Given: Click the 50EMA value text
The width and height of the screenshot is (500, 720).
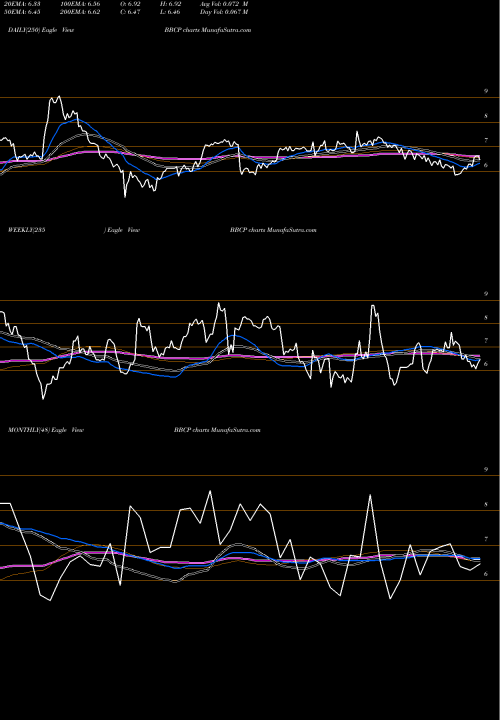Looking at the screenshot, I should click(22, 12).
